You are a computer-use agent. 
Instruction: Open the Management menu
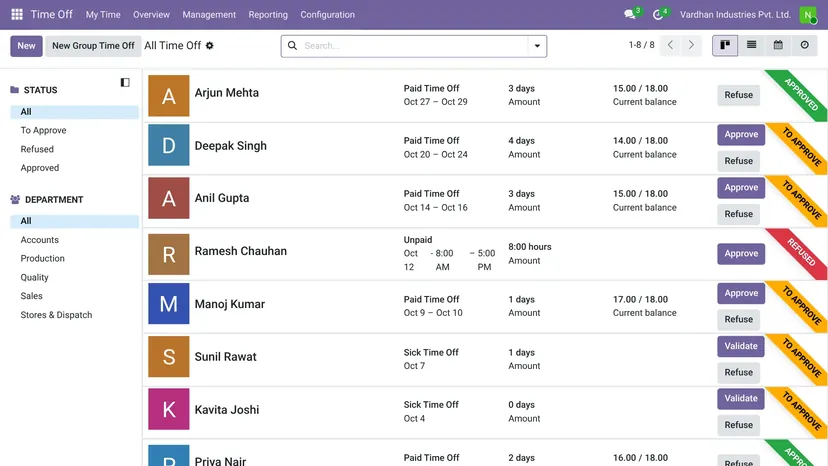click(x=209, y=15)
